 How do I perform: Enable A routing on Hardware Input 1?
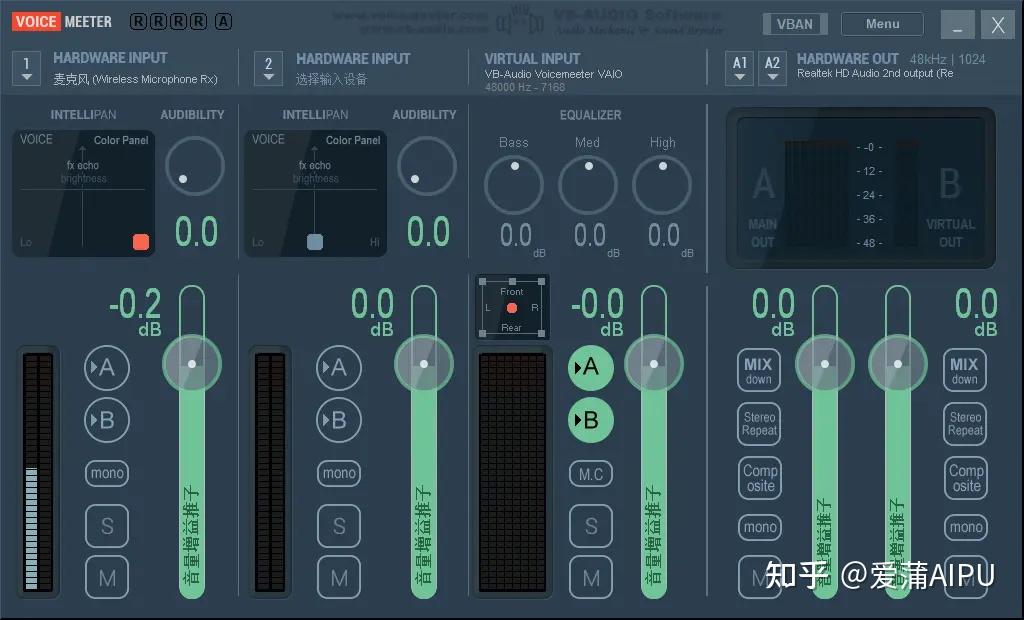106,368
